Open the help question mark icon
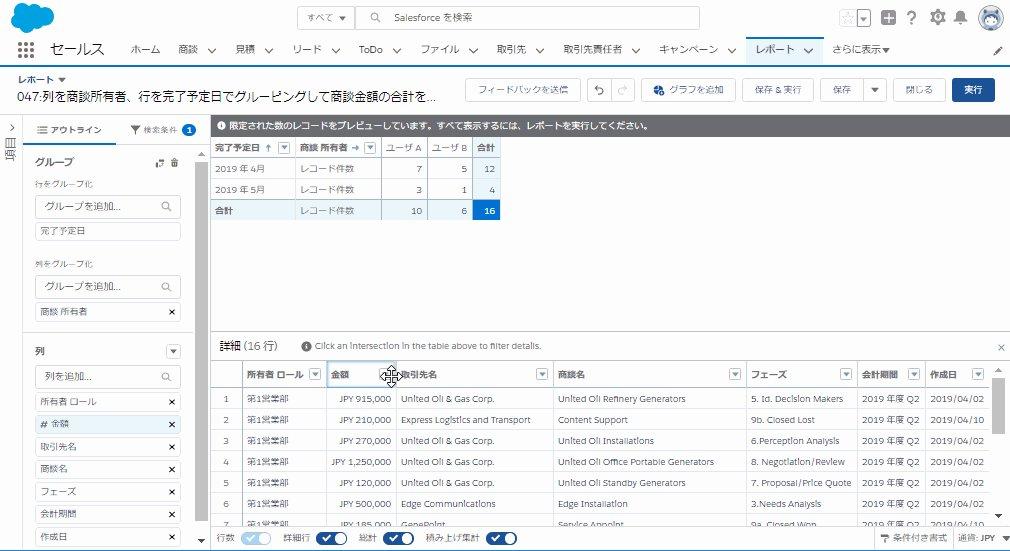 (x=911, y=18)
